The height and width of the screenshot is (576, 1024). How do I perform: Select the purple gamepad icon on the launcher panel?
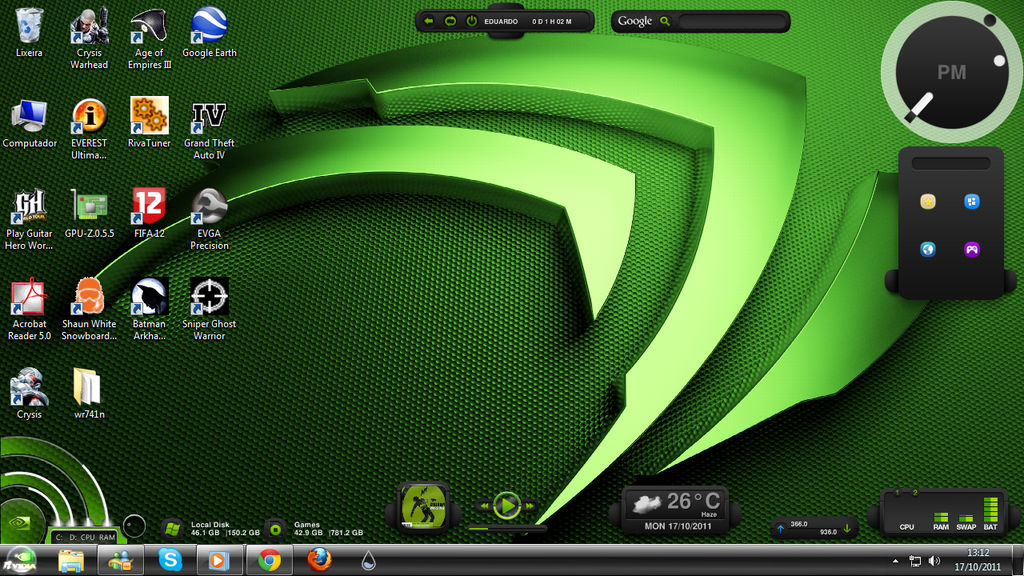tap(971, 249)
